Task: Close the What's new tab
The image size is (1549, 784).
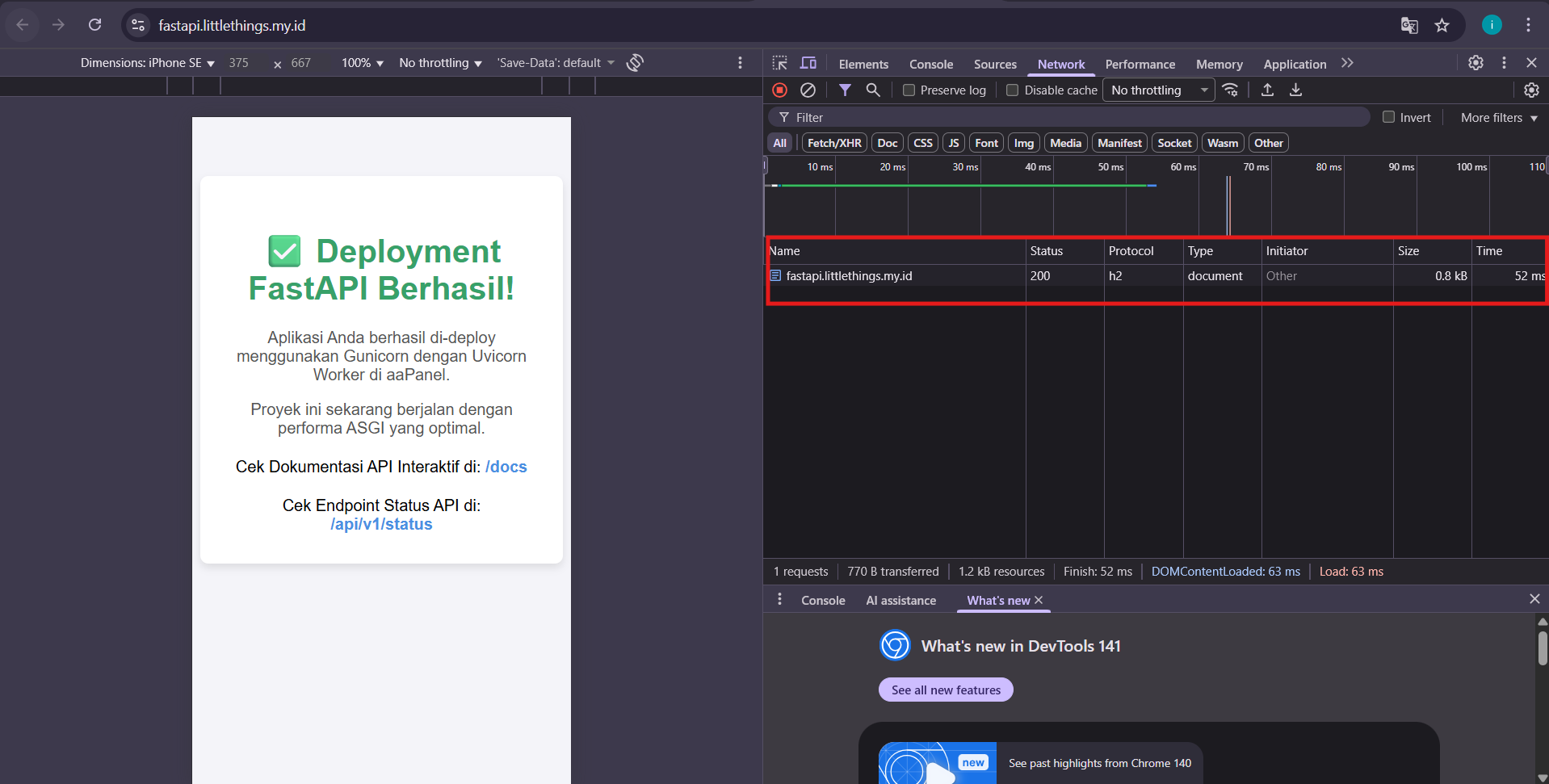Action: 1039,600
